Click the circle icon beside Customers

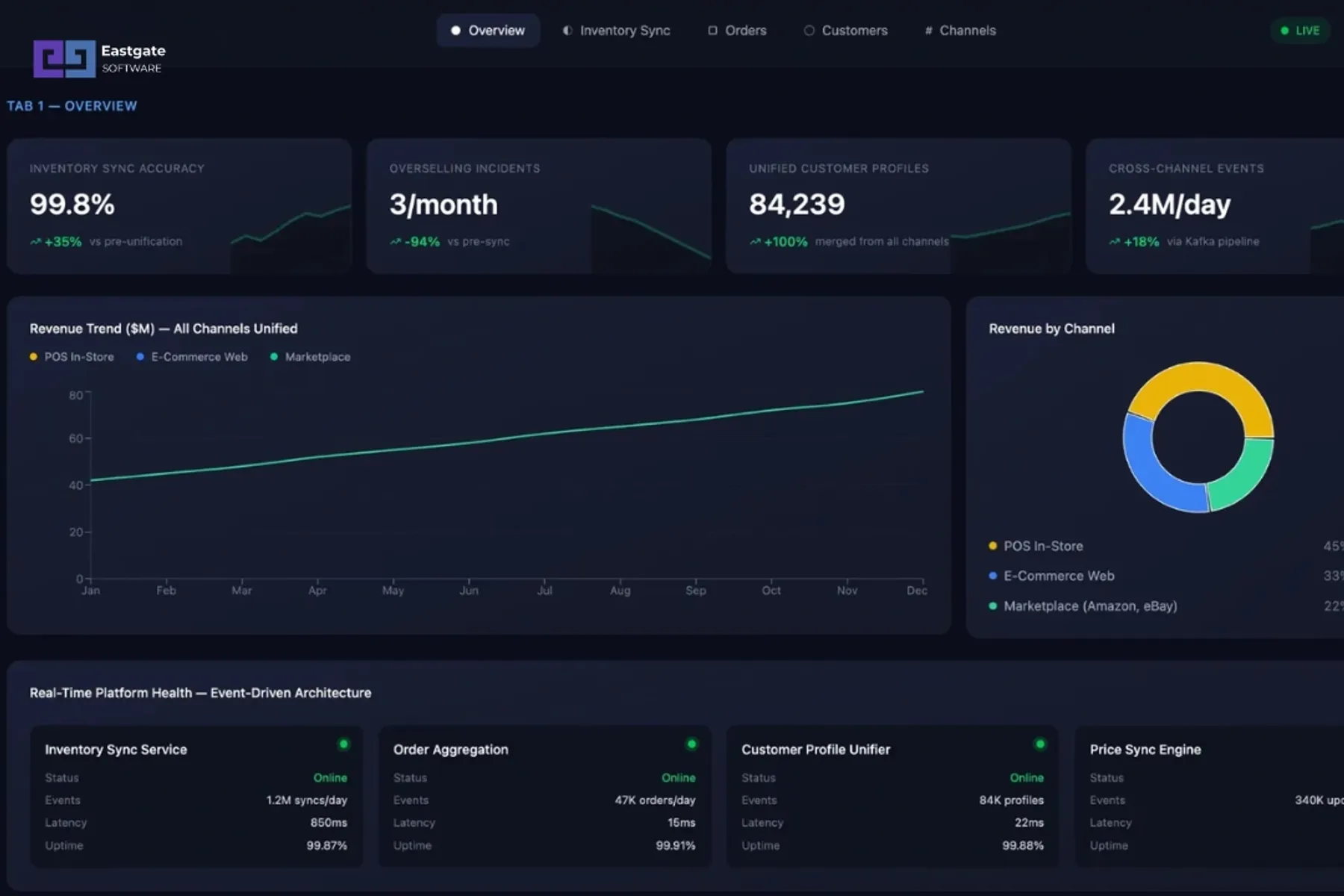(x=809, y=31)
